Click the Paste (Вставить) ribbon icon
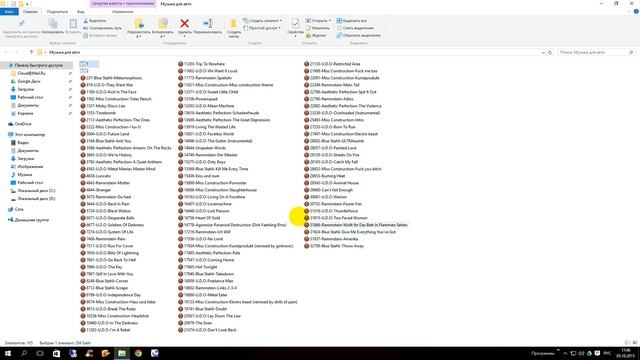The image size is (640, 360). 73,24
